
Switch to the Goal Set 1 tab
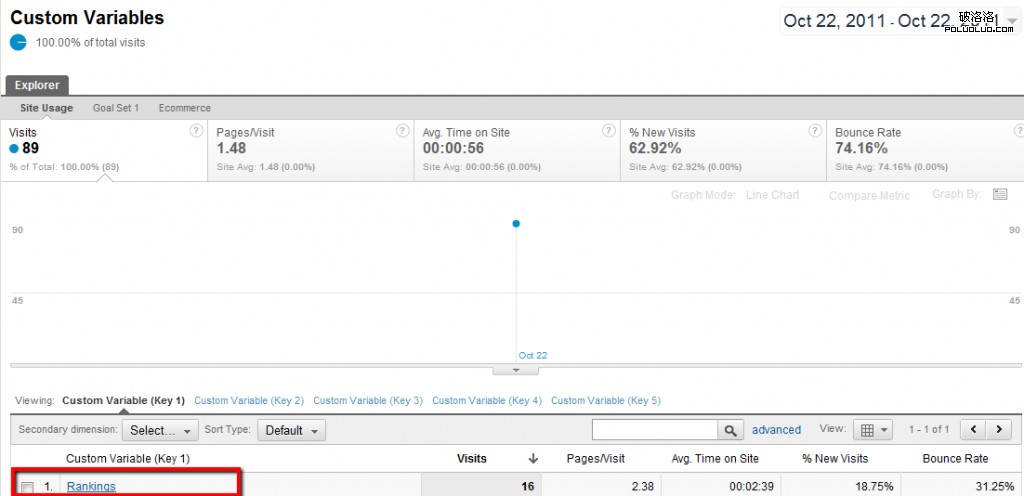(116, 108)
